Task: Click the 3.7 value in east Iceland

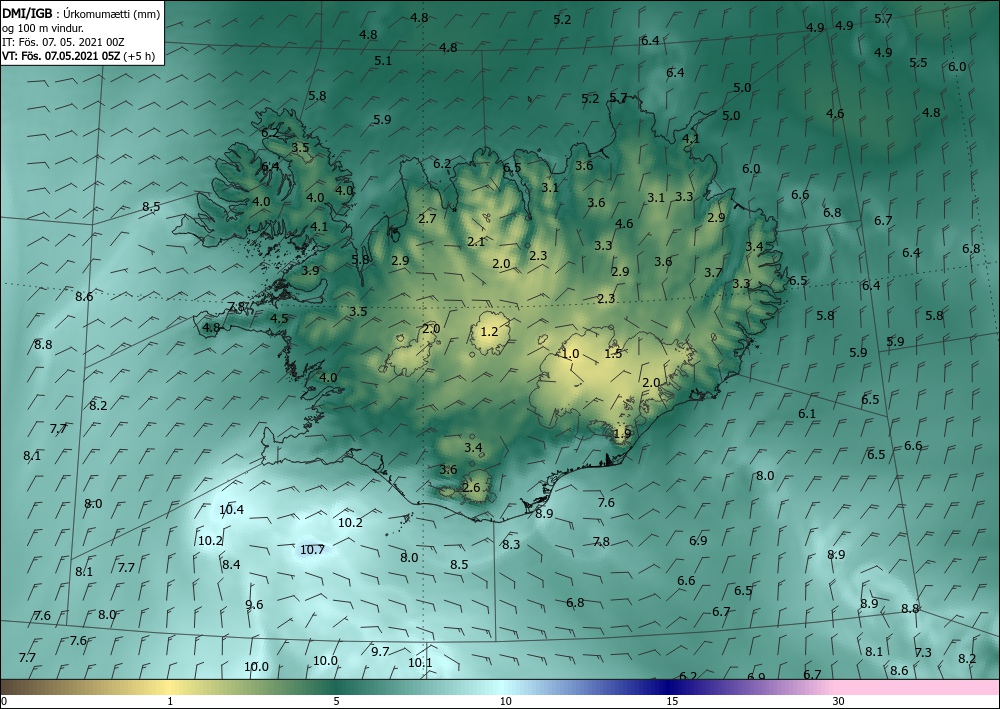Action: pyautogui.click(x=713, y=272)
